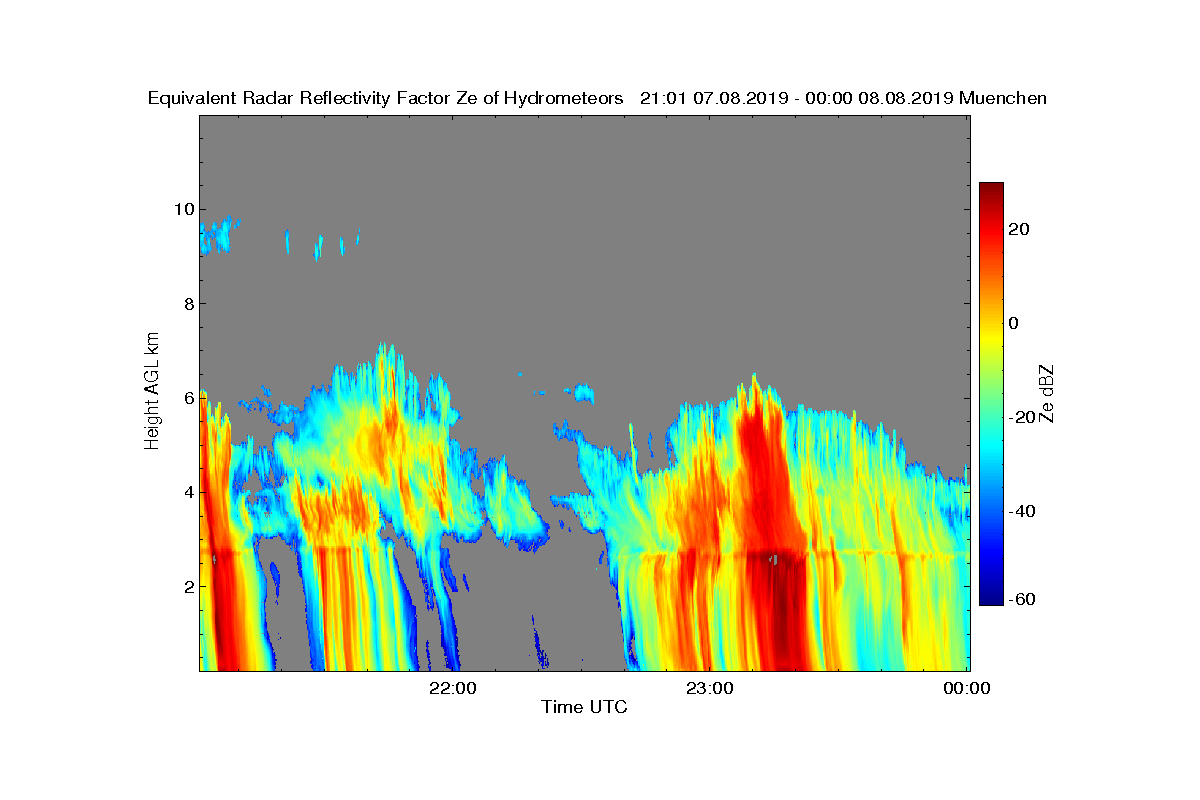The image size is (1200, 800).
Task: Click the dark red top of the colorbar
Action: tap(991, 188)
